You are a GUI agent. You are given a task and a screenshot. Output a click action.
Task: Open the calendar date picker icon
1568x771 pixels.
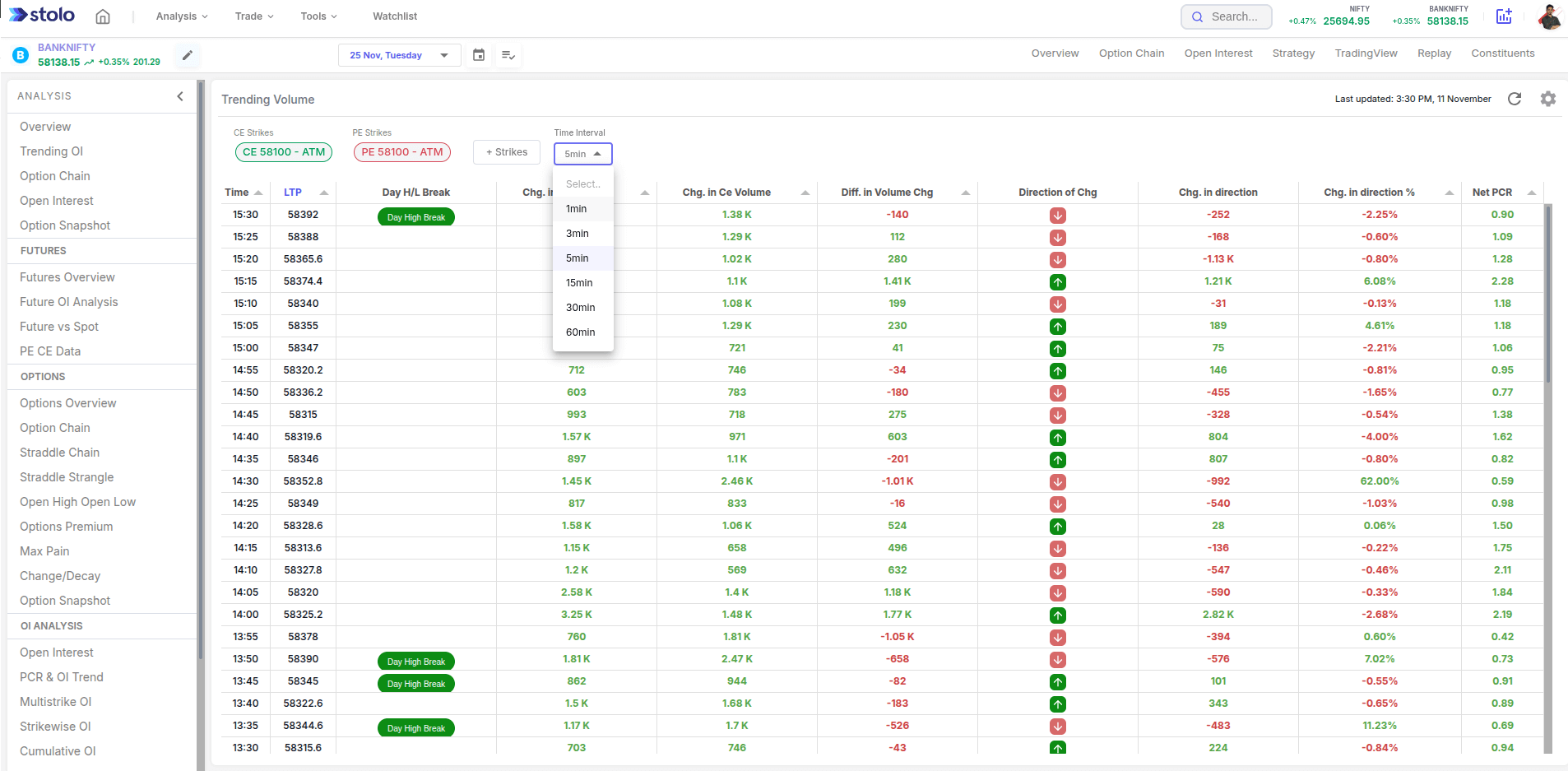pos(479,55)
